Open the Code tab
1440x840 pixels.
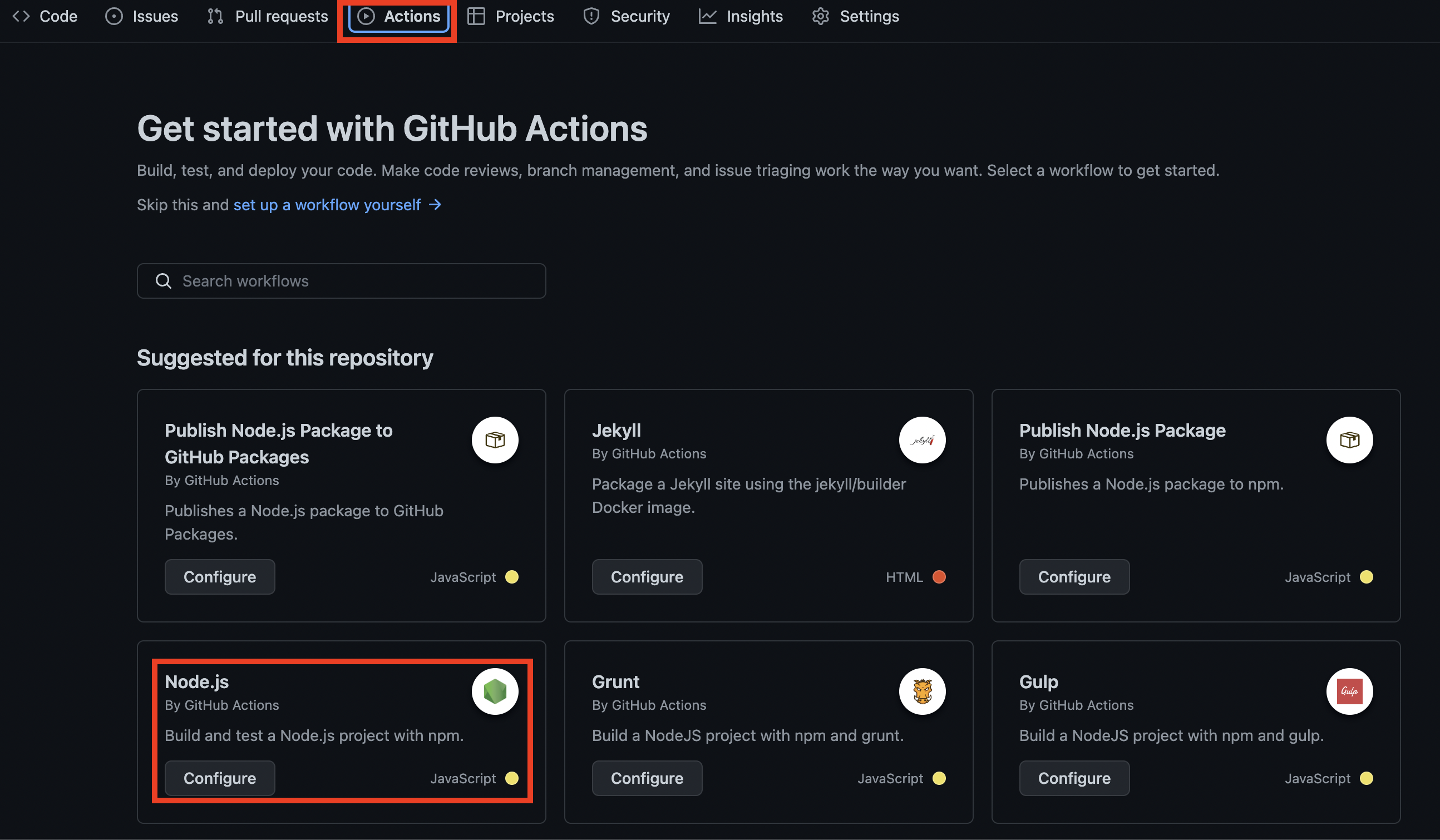click(x=45, y=16)
